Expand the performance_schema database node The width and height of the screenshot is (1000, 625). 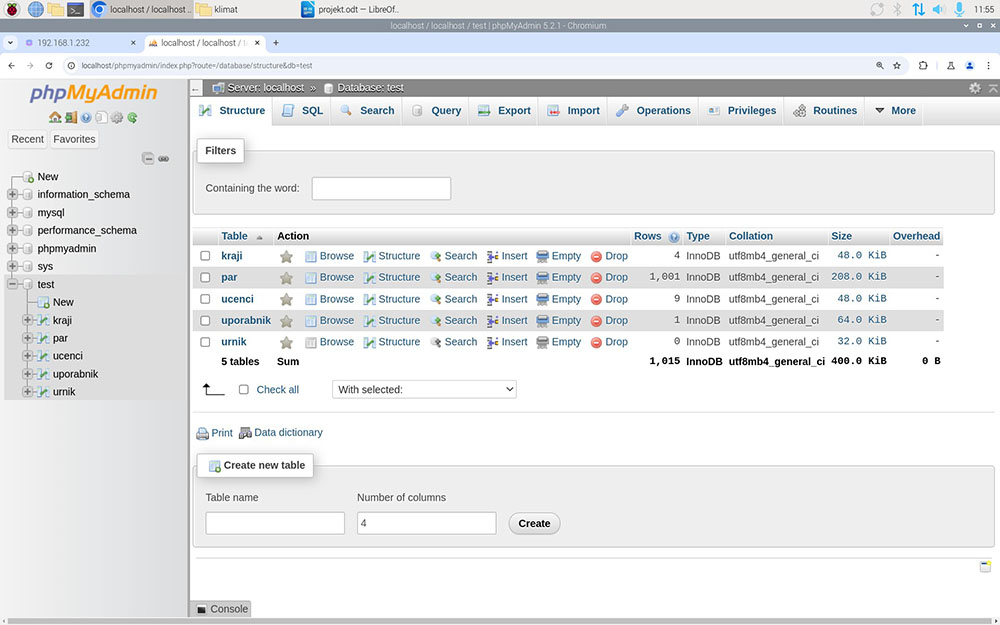(12, 230)
